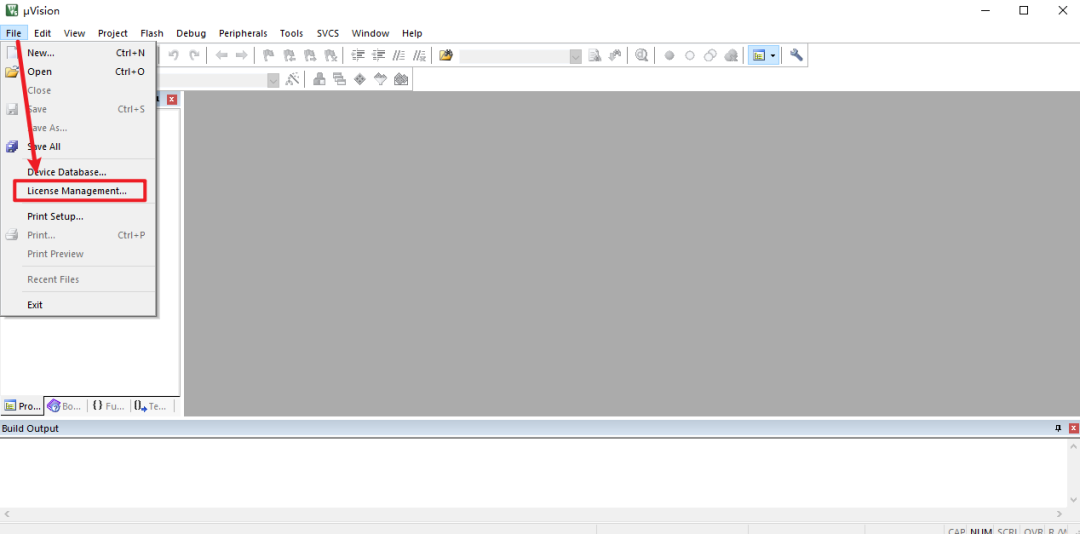Click inside the Find text field
The image size is (1080, 534).
[x=515, y=56]
